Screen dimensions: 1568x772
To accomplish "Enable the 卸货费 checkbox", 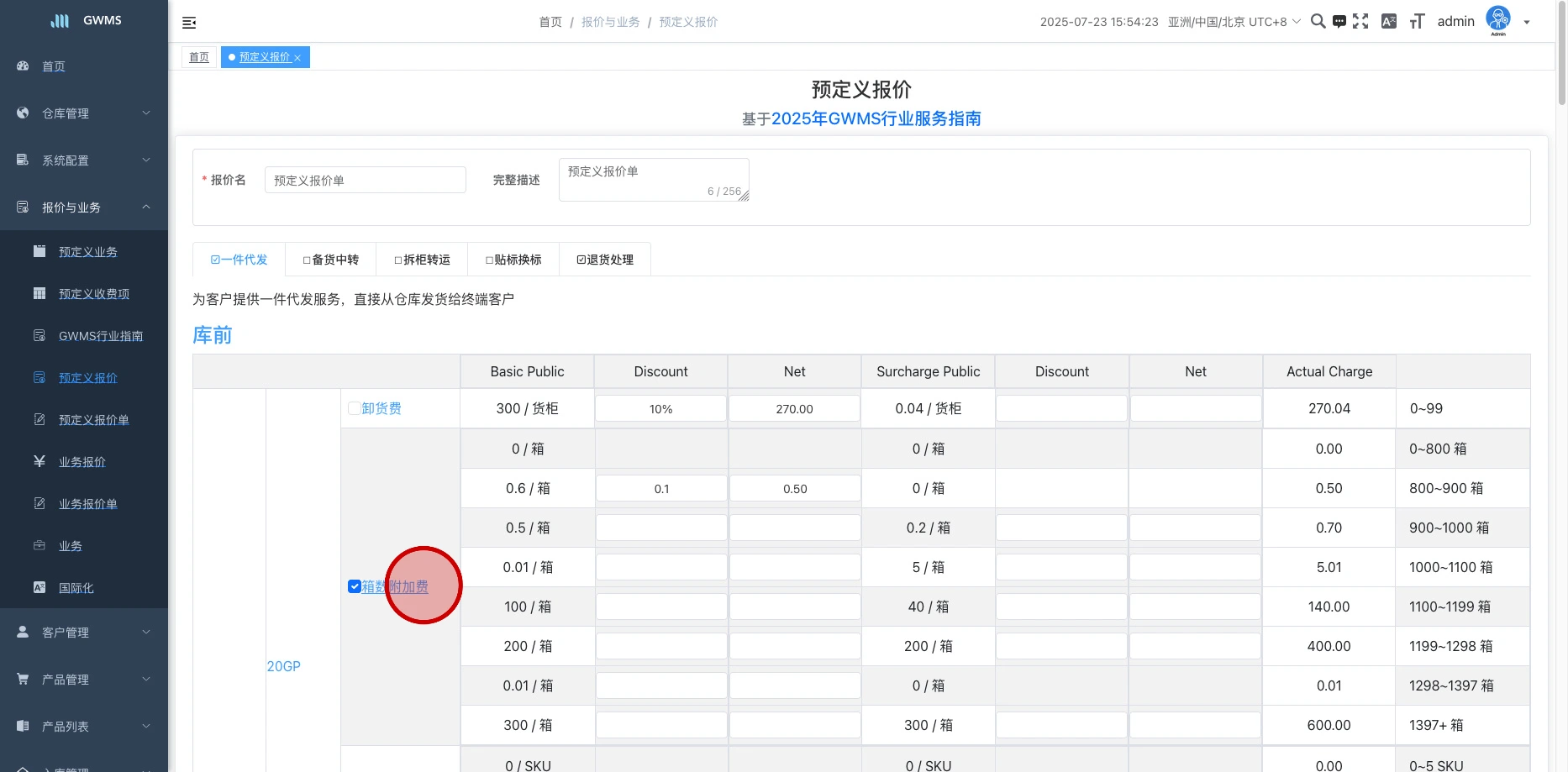I will 355,408.
